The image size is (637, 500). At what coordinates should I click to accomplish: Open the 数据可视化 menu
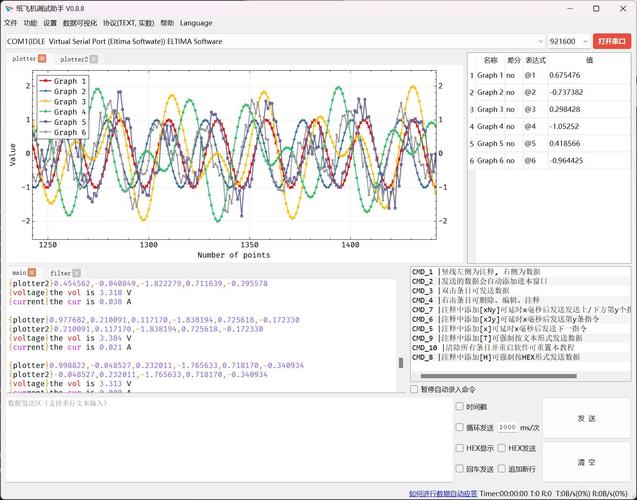click(80, 23)
